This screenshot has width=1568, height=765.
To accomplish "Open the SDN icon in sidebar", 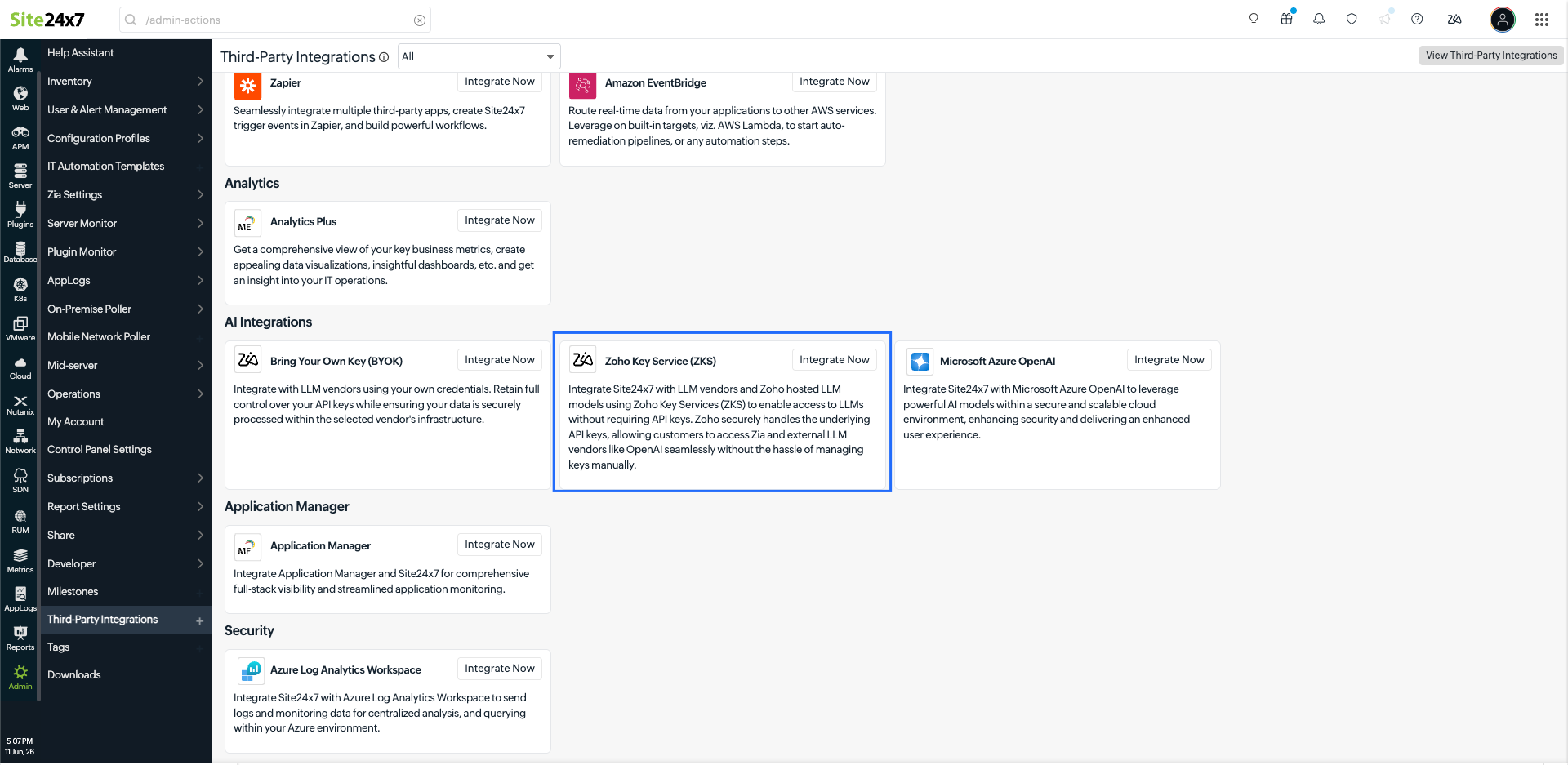I will [x=20, y=481].
